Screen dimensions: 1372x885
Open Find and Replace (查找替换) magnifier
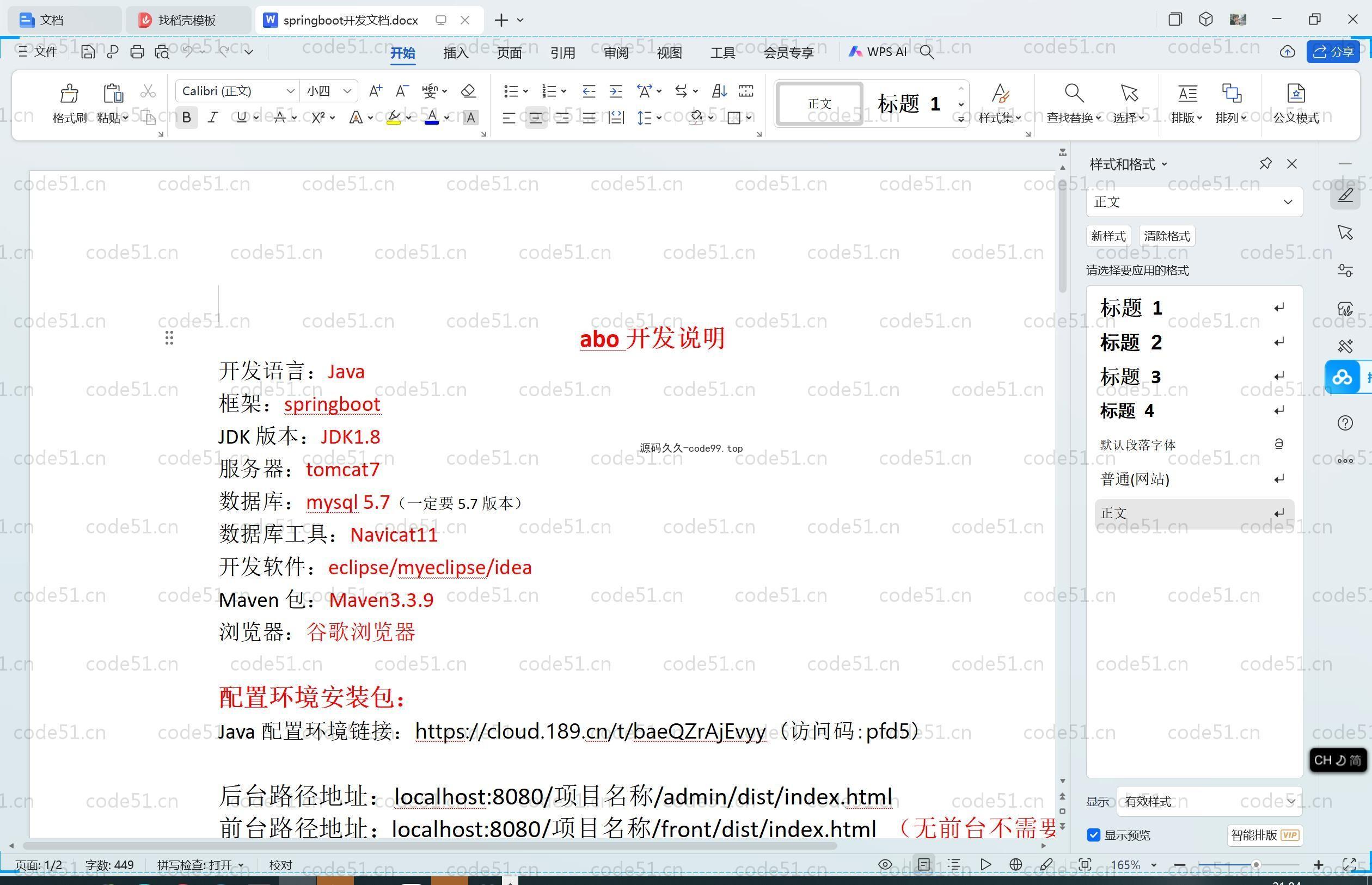pos(1074,93)
